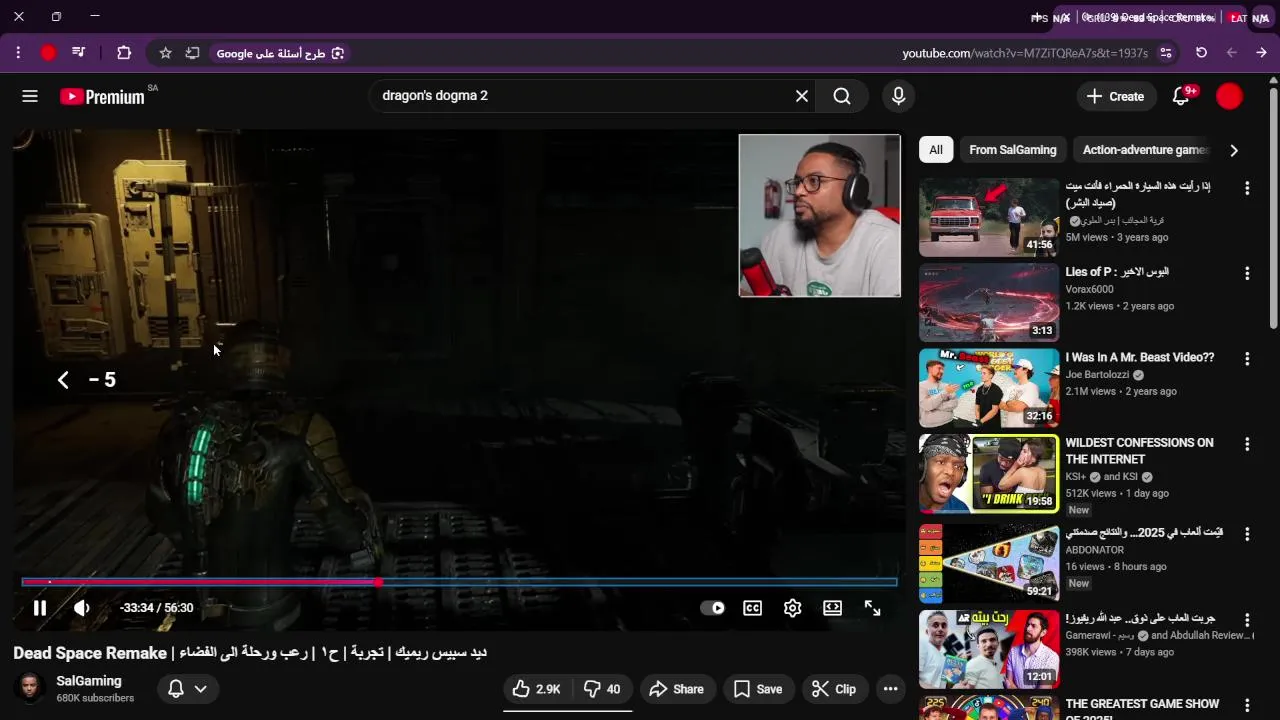Toggle closed captions

point(752,608)
